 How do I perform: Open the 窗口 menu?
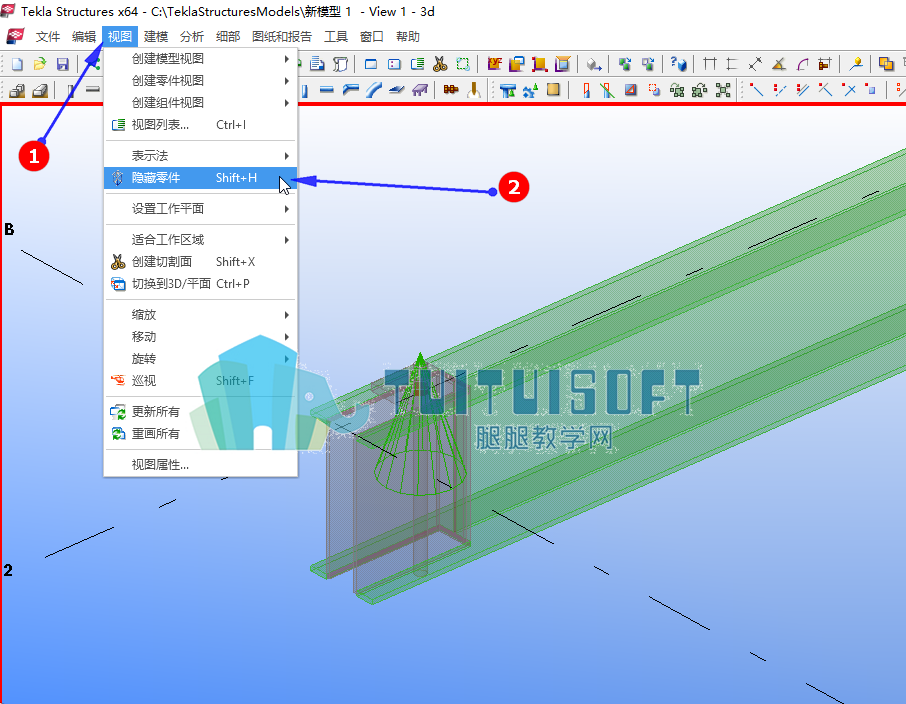(372, 36)
